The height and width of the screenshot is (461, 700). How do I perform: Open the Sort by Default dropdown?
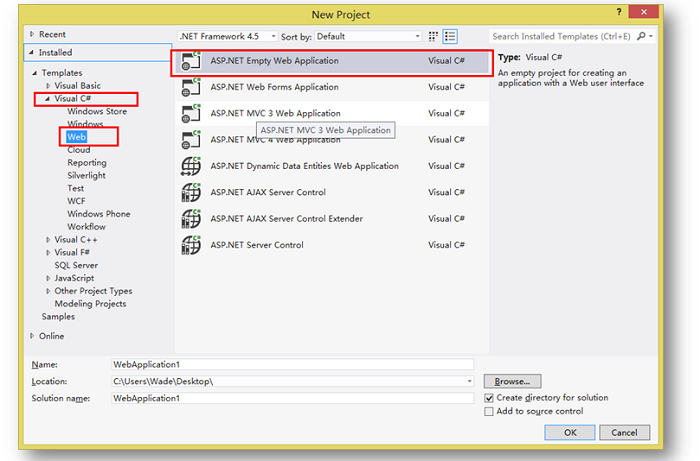point(368,37)
